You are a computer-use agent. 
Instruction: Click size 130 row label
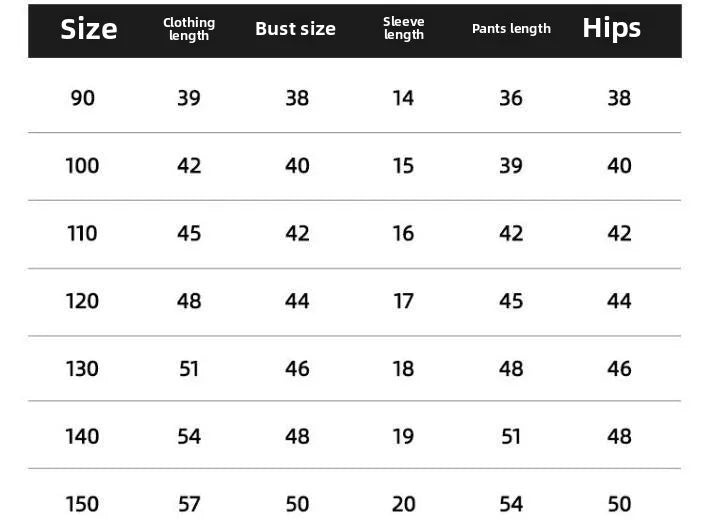[x=82, y=369]
